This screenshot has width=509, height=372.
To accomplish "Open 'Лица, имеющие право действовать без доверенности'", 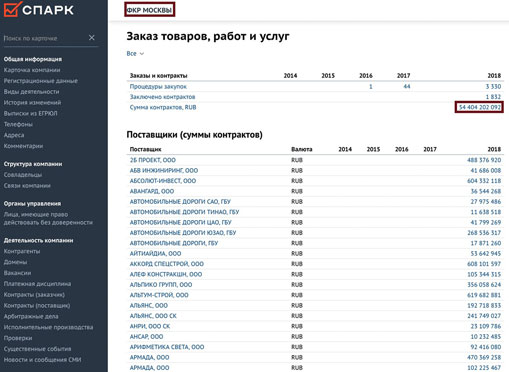I will click(x=48, y=218).
